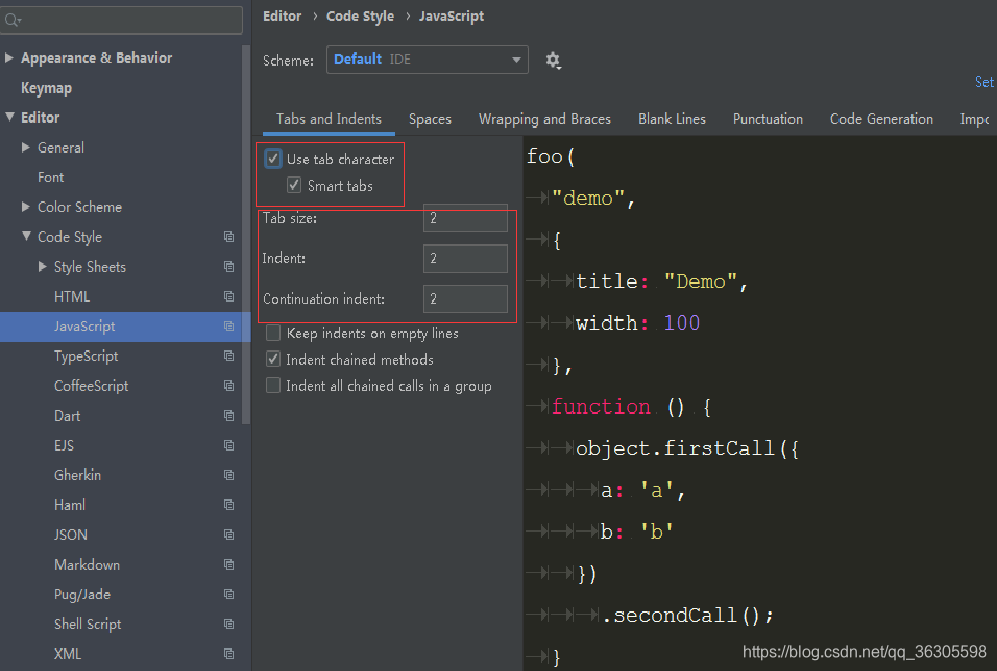Open the blog link watermark

pos(866,651)
